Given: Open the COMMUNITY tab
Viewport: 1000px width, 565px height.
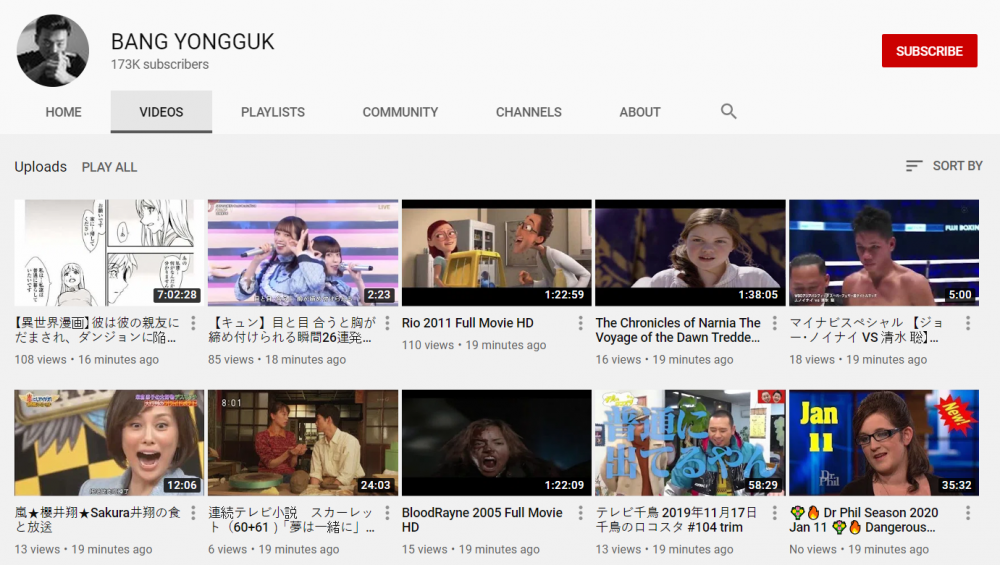Looking at the screenshot, I should coord(400,112).
